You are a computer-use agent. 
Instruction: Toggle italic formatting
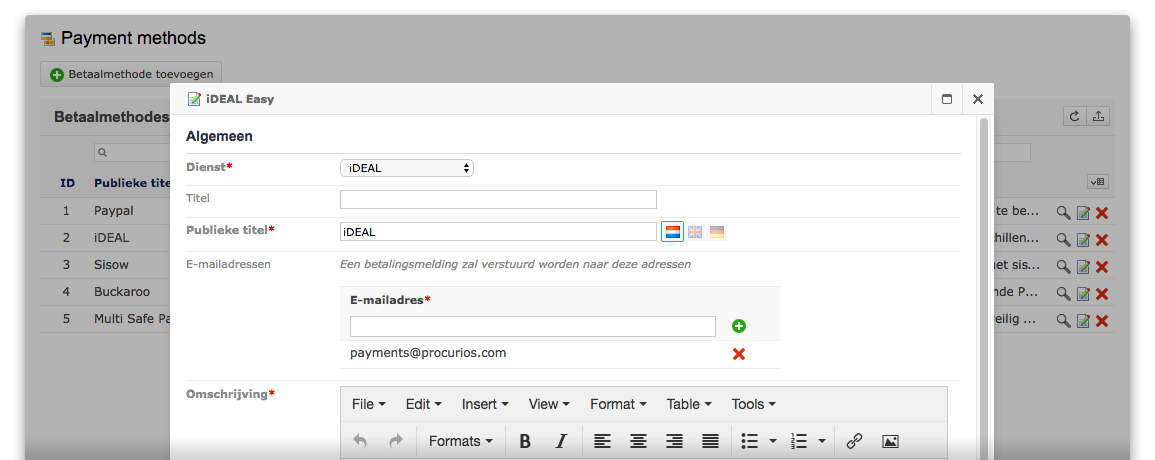(x=561, y=441)
